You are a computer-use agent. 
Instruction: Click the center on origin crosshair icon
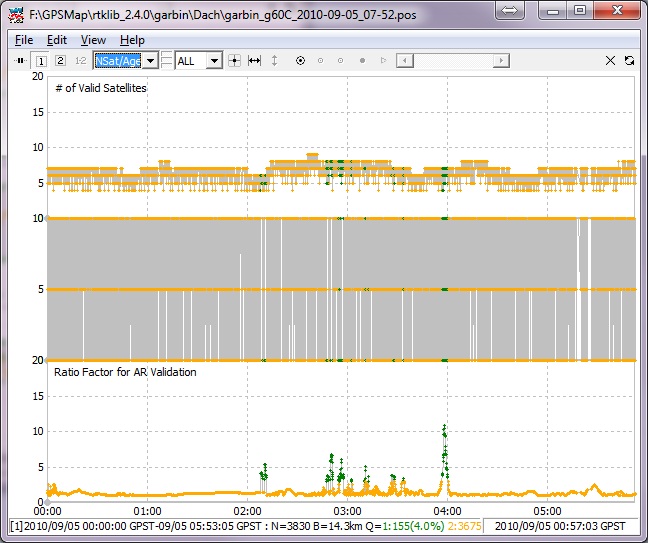pyautogui.click(x=235, y=61)
